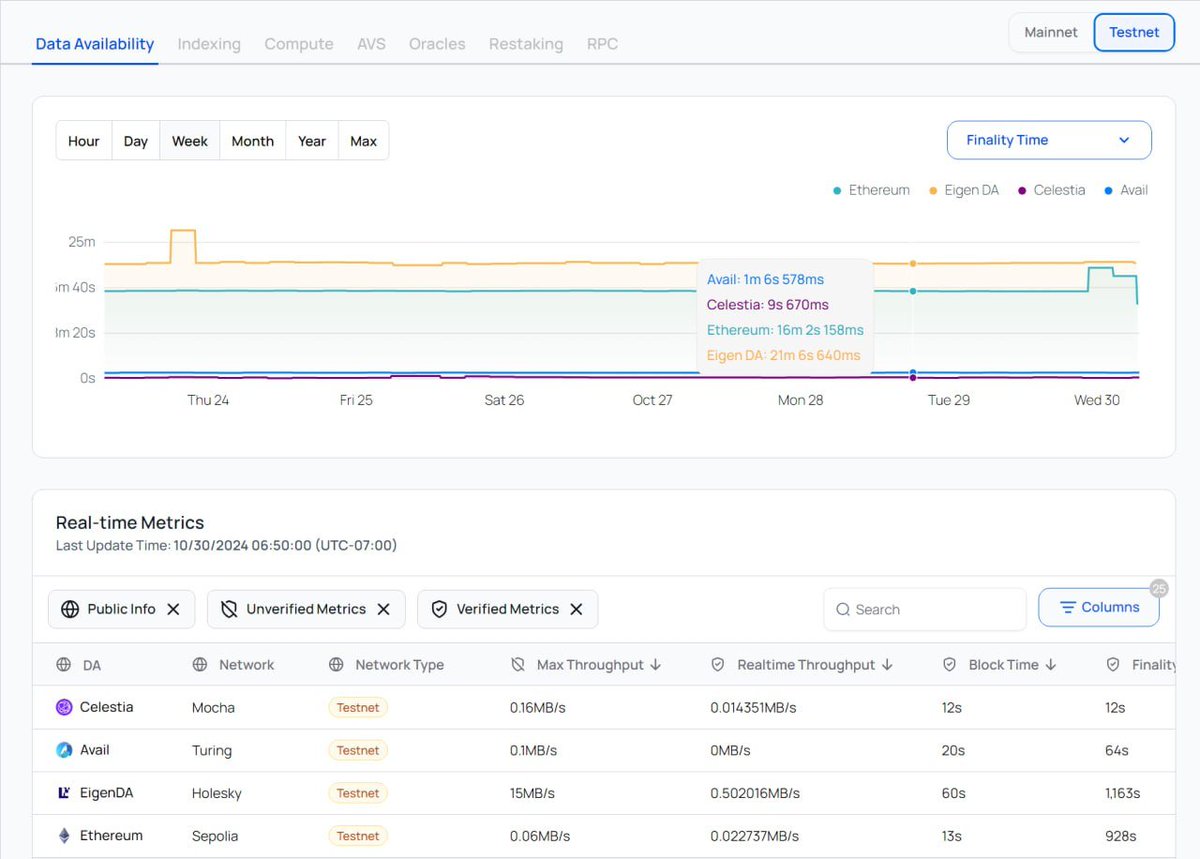Image resolution: width=1200 pixels, height=859 pixels.
Task: Select the Max time range
Action: pos(364,141)
